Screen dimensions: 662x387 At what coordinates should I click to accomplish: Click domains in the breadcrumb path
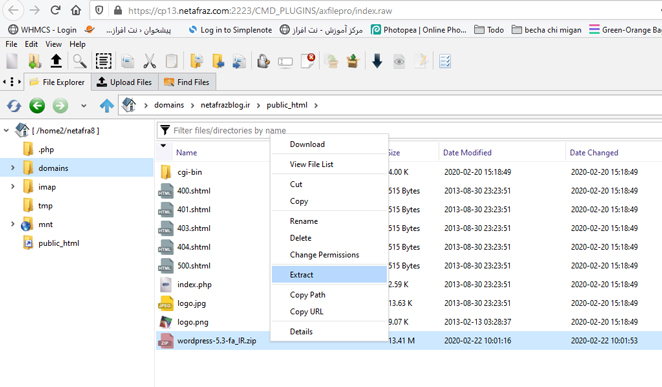point(169,105)
